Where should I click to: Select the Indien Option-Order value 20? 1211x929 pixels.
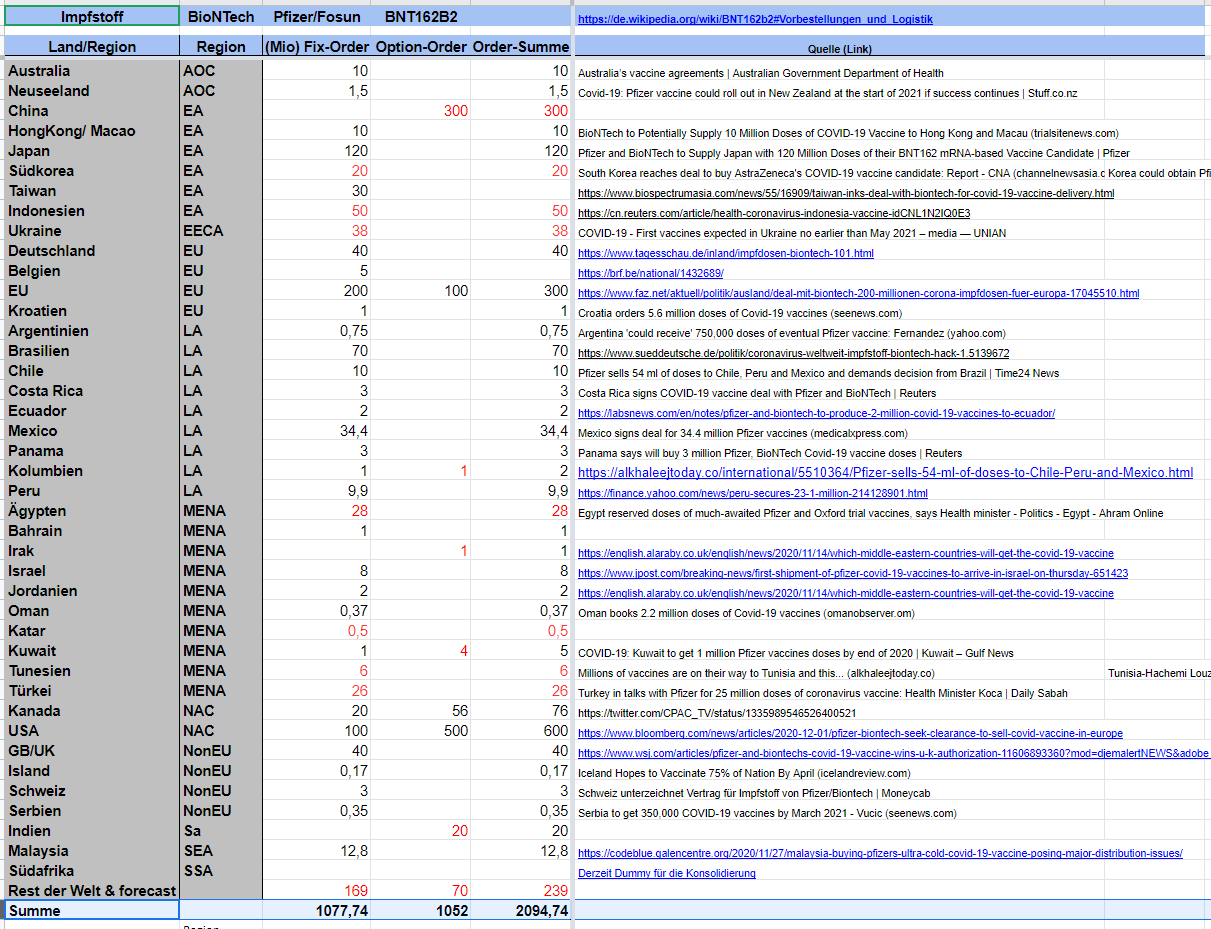pyautogui.click(x=421, y=831)
